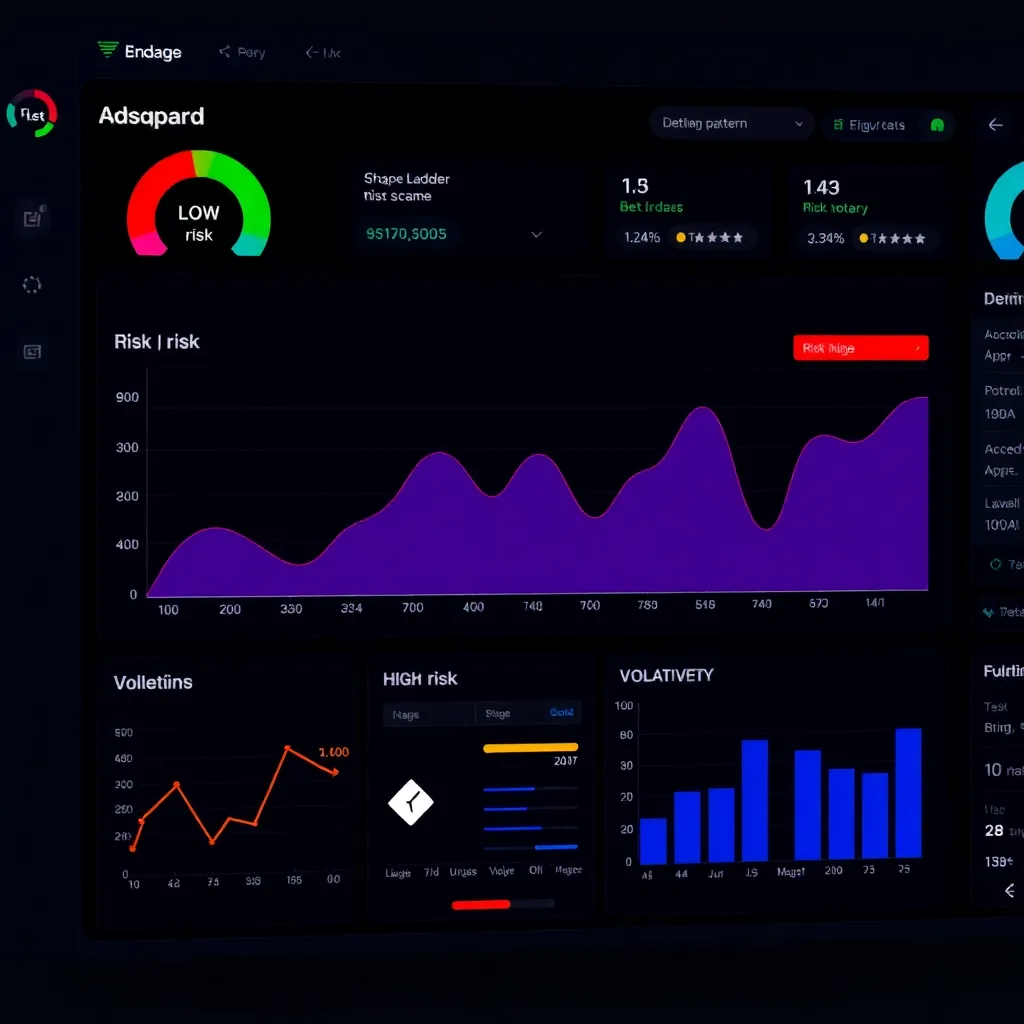Viewport: 1024px width, 1024px height.
Task: Click the share icon beside Pery
Action: (x=224, y=52)
